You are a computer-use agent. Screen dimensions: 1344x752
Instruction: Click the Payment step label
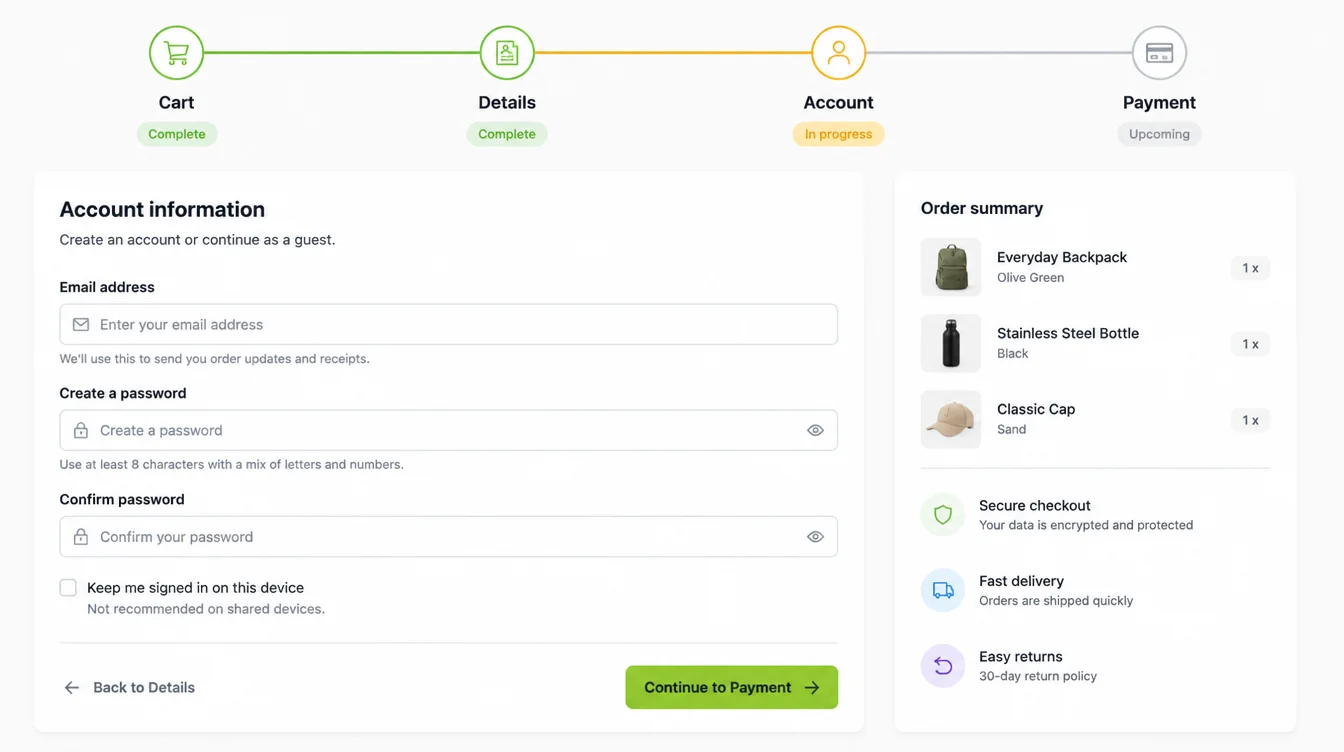point(1159,103)
